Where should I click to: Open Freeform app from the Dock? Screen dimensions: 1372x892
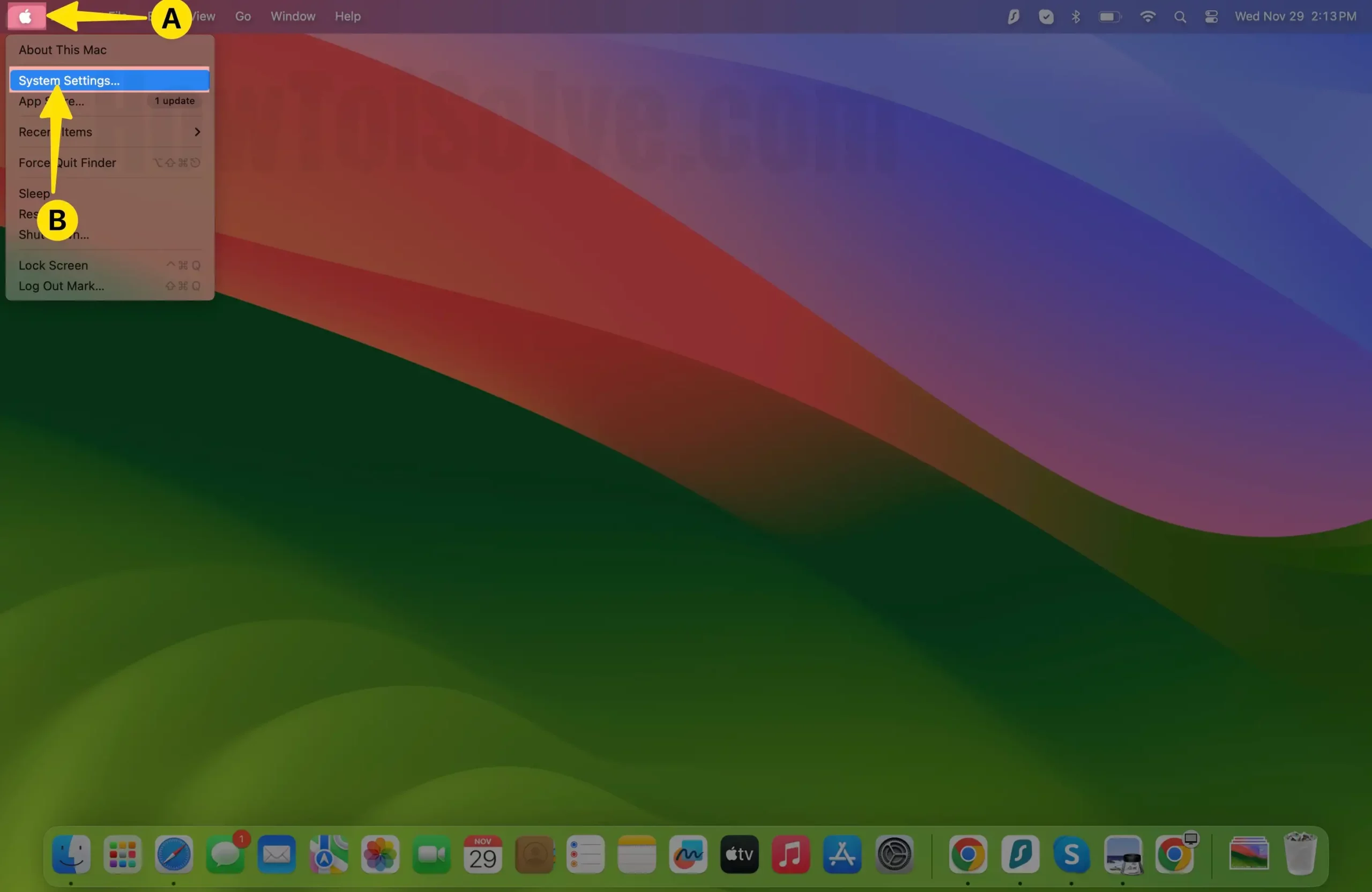click(688, 854)
